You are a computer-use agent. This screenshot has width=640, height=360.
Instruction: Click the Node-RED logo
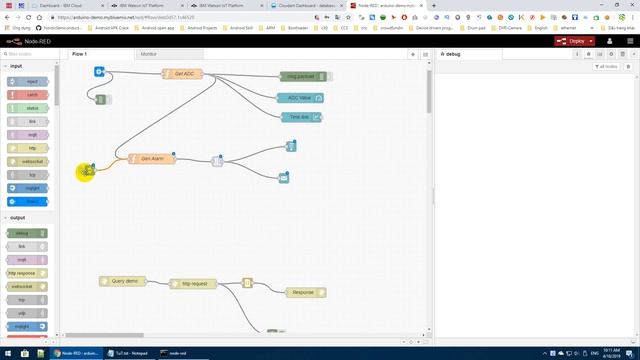tap(29, 41)
